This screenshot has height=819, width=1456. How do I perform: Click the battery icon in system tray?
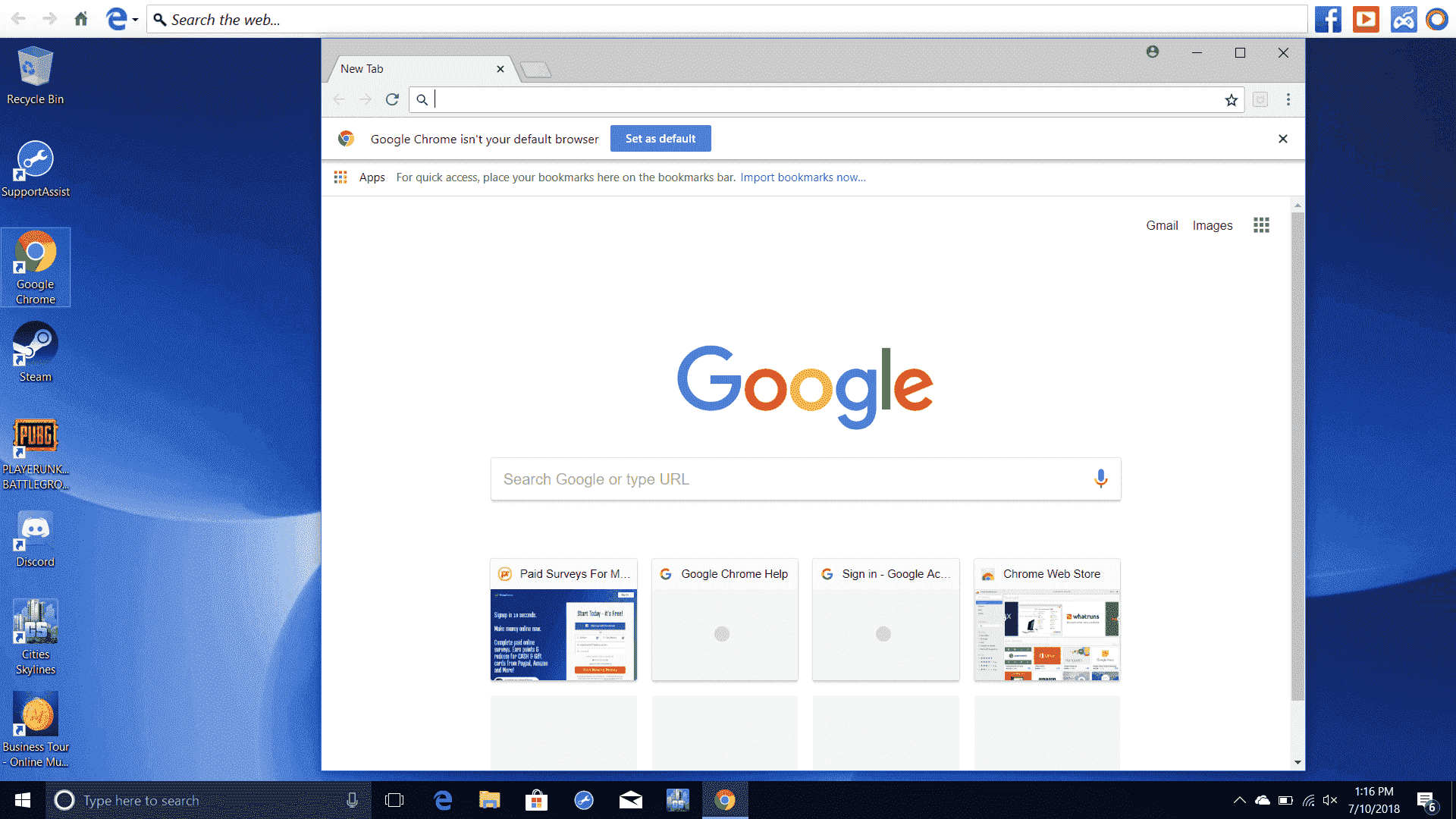(x=1285, y=800)
